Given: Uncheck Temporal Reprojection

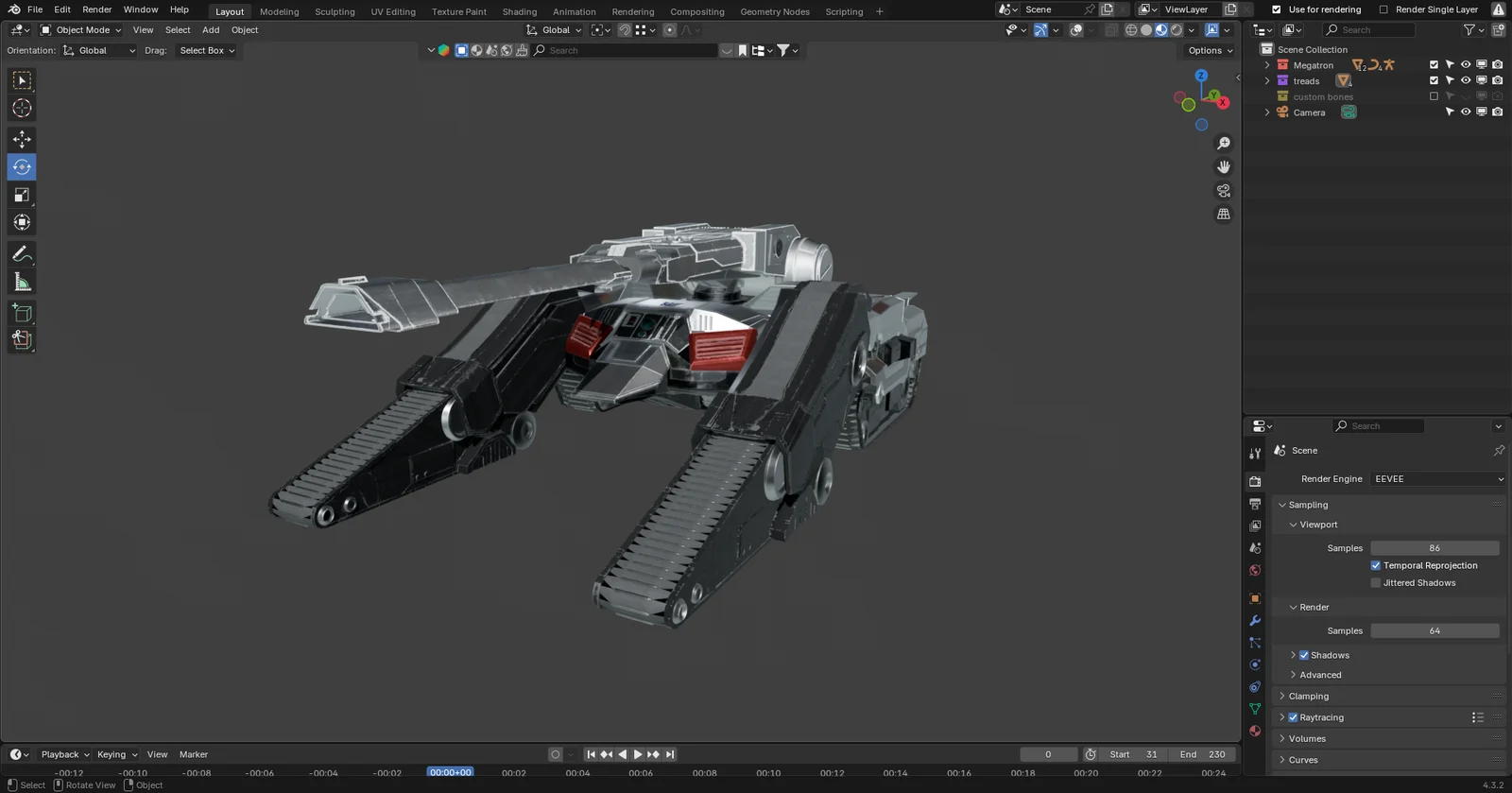Looking at the screenshot, I should [1376, 565].
